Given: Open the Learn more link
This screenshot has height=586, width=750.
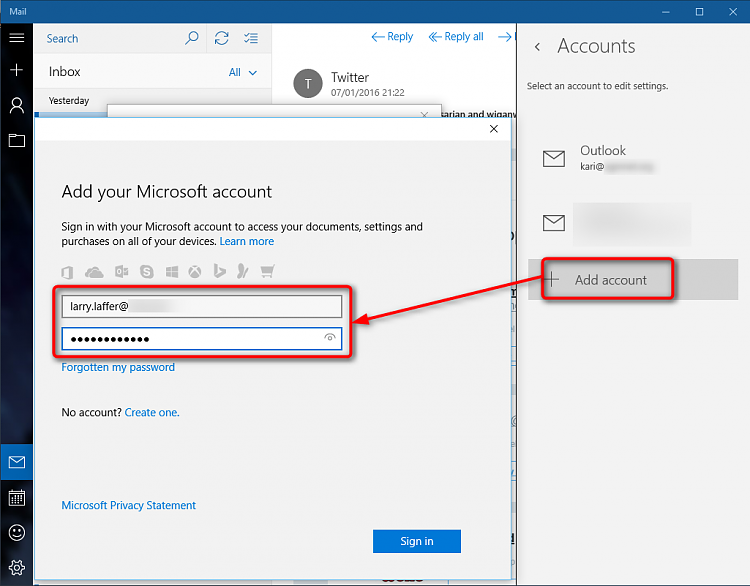Looking at the screenshot, I should (247, 241).
